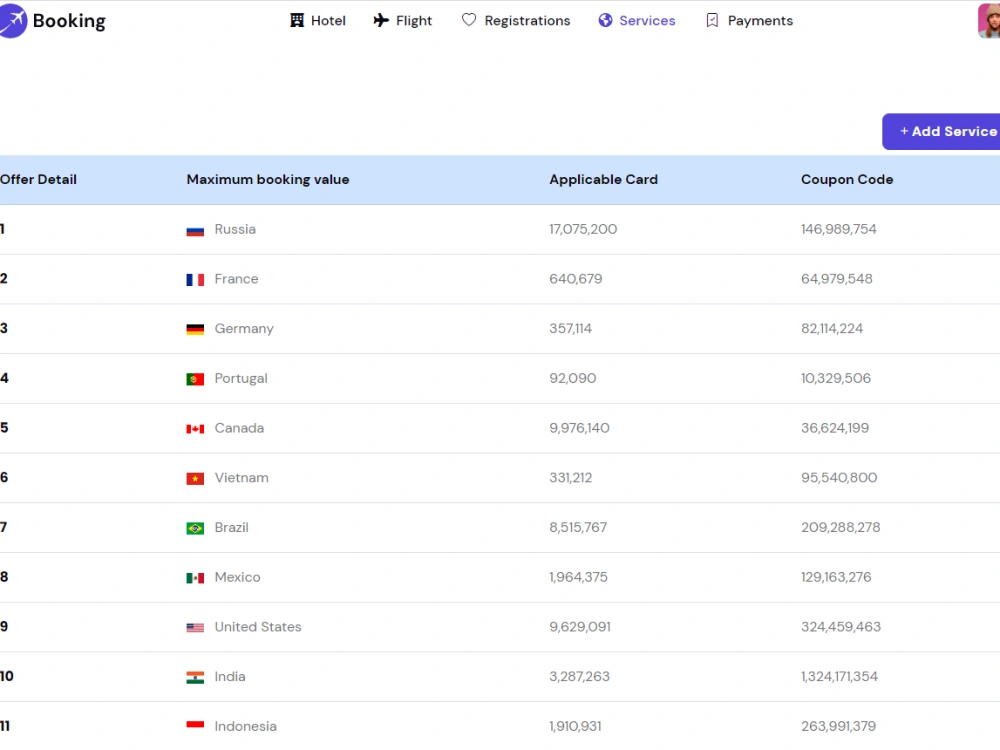1000x750 pixels.
Task: Click the value 17,075,200
Action: pyautogui.click(x=583, y=229)
